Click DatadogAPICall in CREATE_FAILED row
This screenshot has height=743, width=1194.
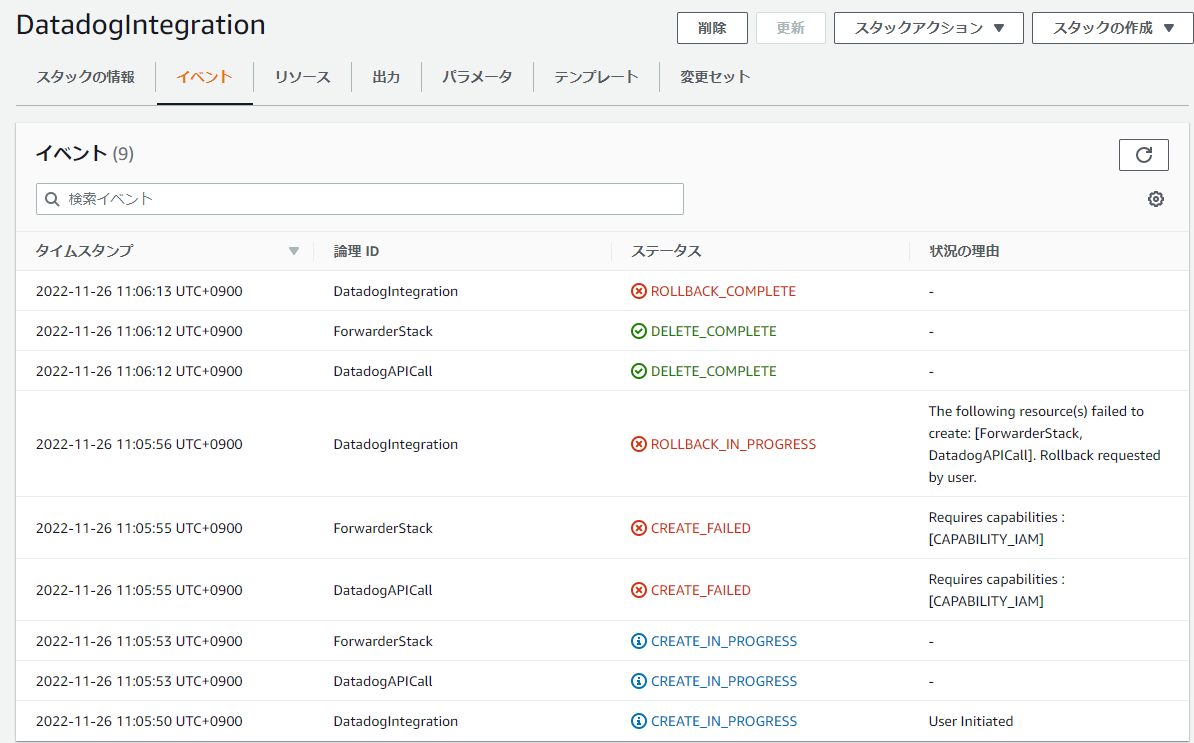click(x=383, y=590)
